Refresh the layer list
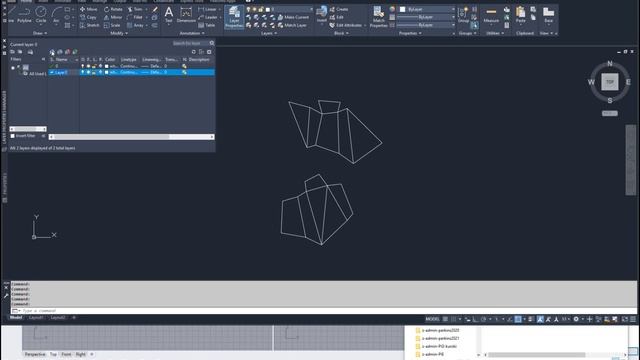The image size is (640, 360). tap(194, 52)
